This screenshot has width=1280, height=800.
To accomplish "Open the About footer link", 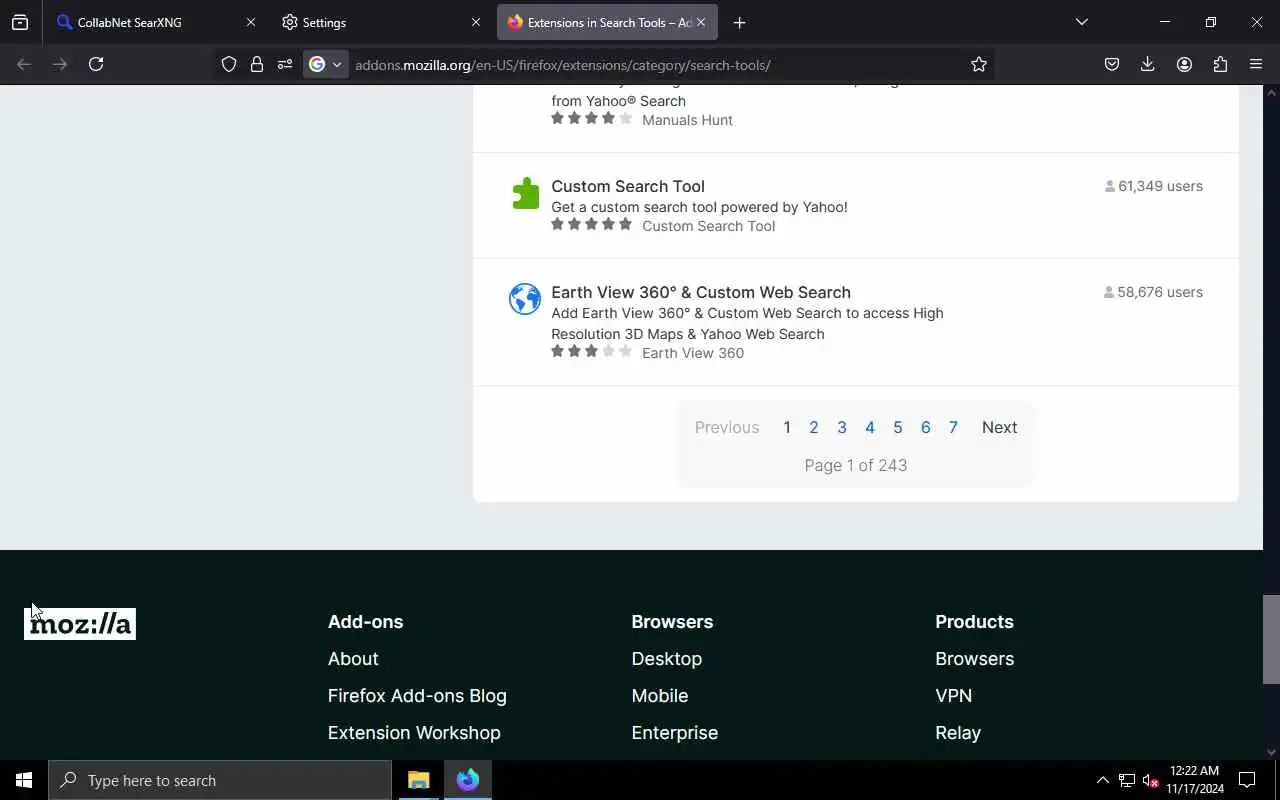I will (353, 659).
